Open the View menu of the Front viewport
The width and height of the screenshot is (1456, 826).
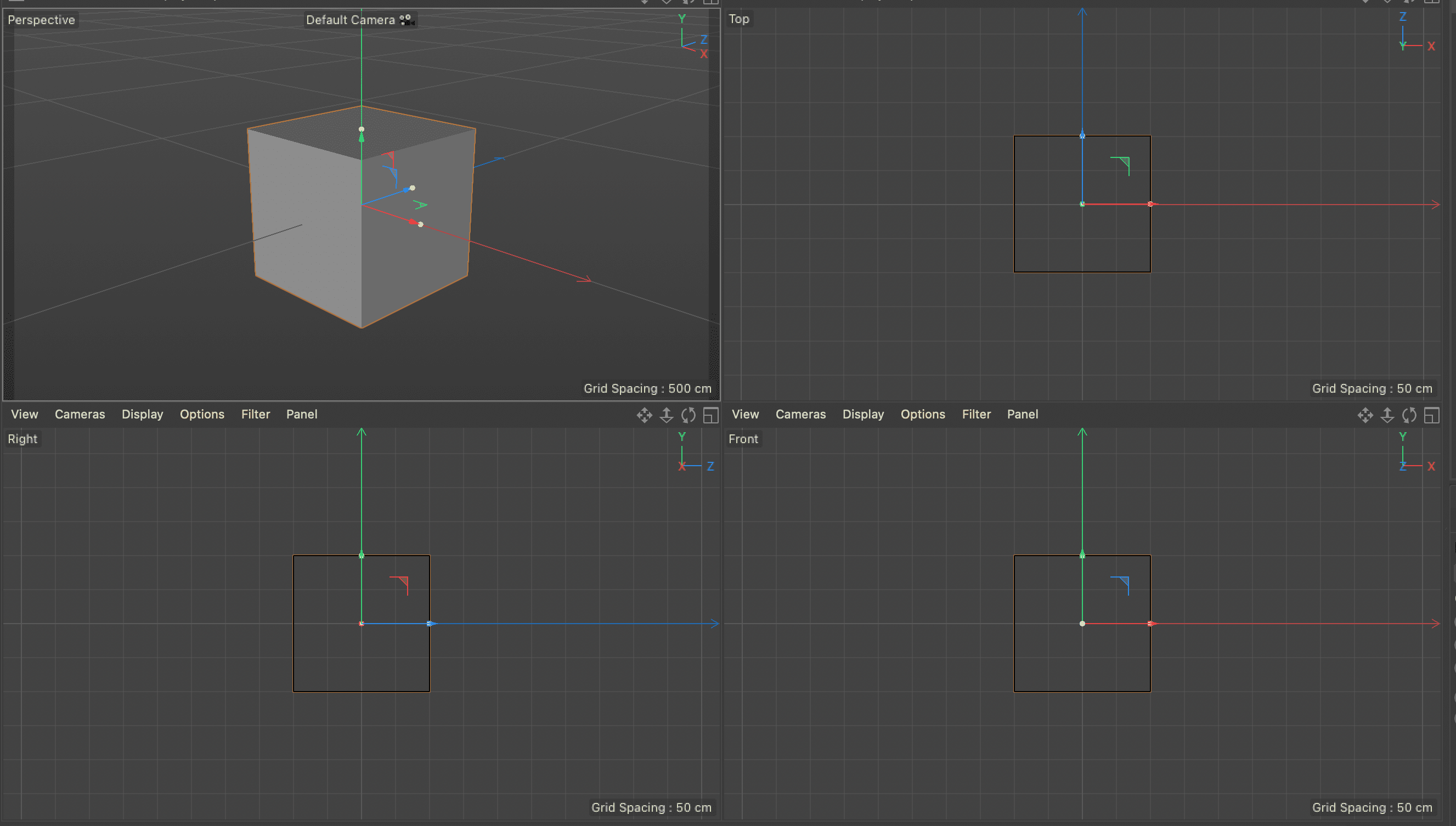[744, 414]
